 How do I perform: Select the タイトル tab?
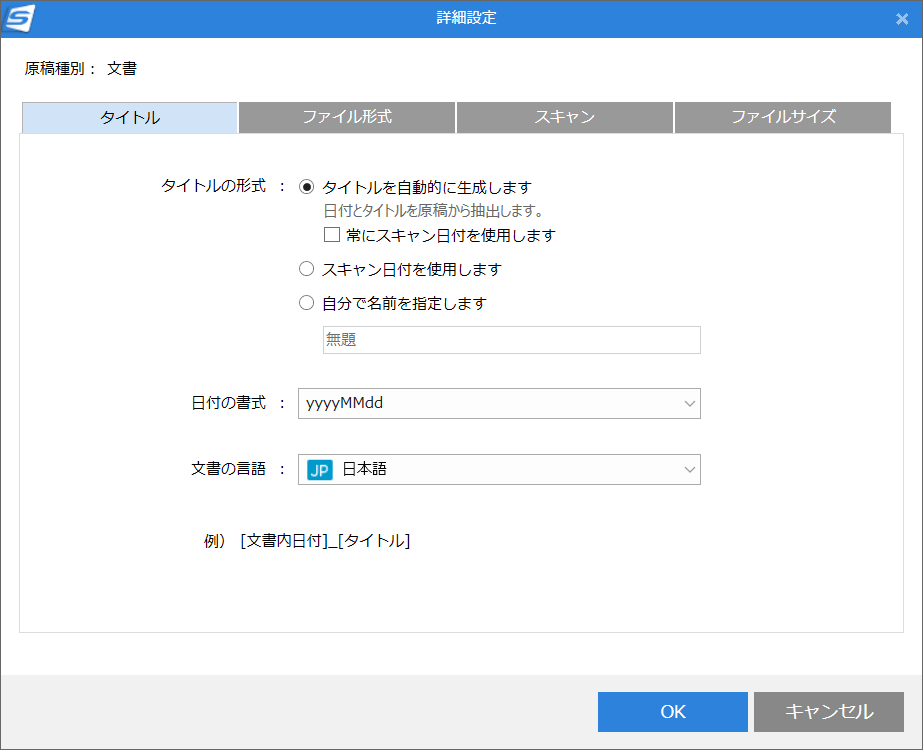click(128, 117)
